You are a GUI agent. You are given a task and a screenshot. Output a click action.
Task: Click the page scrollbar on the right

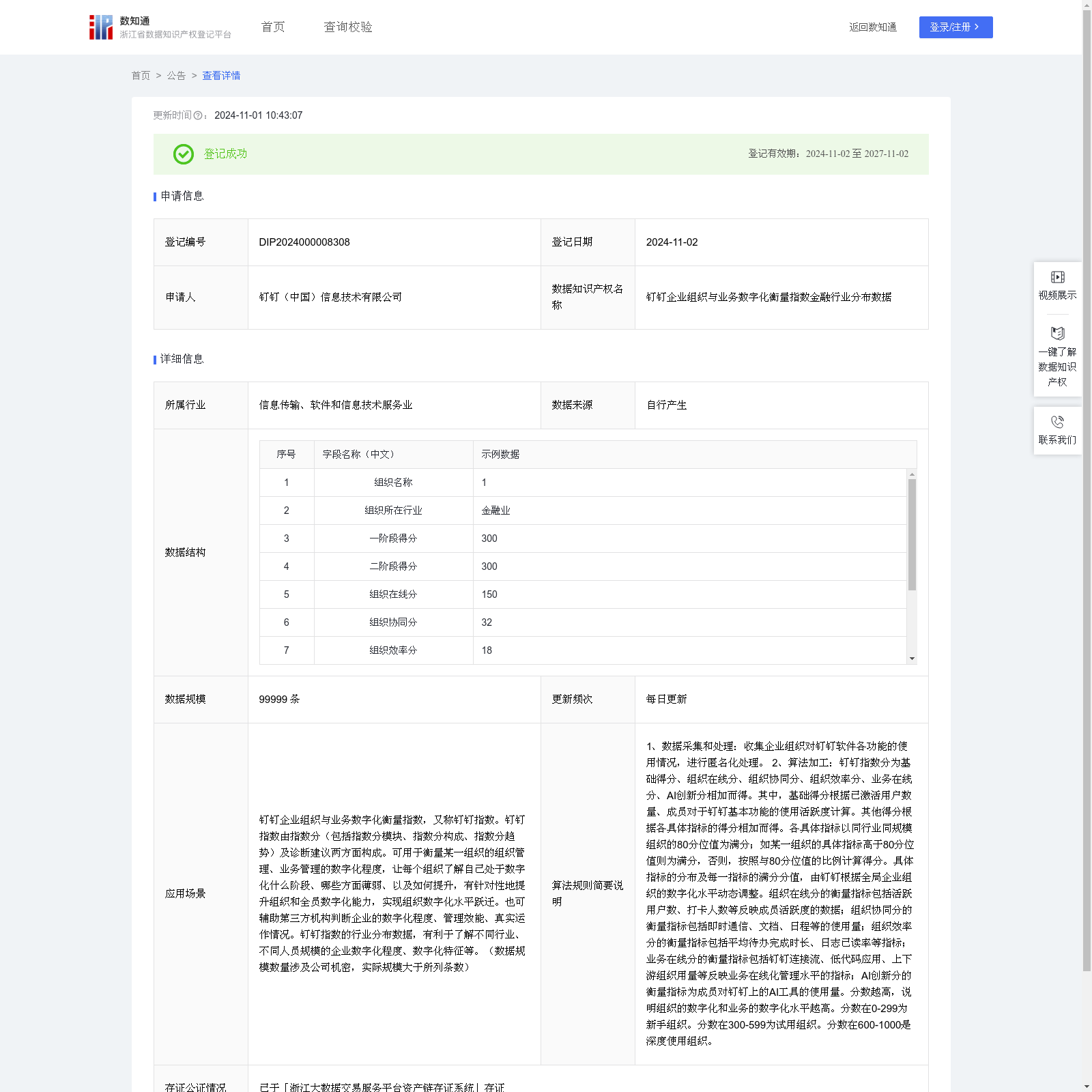pyautogui.click(x=1087, y=490)
